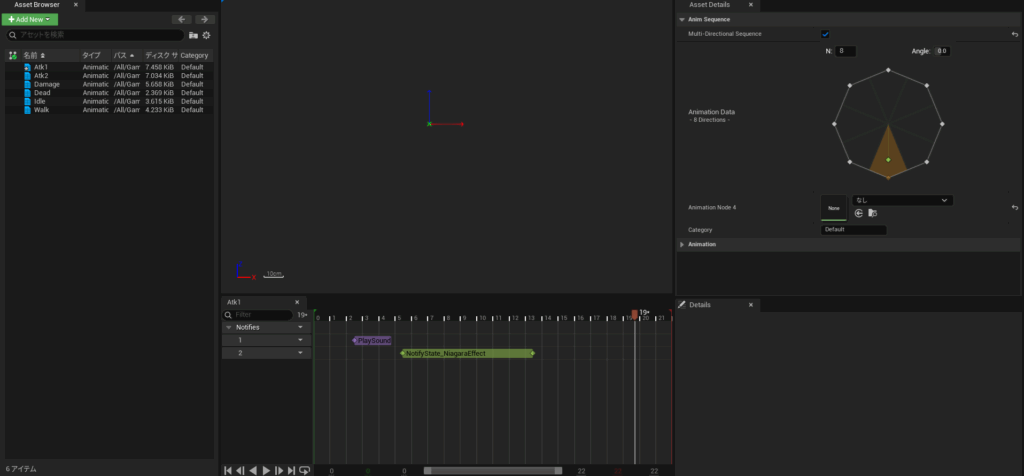Go back with the left arrow button
The width and height of the screenshot is (1024, 476).
181,19
